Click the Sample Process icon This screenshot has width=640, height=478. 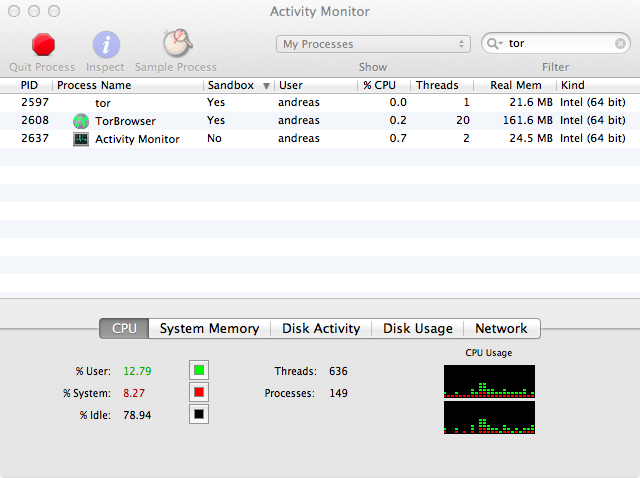[x=177, y=44]
